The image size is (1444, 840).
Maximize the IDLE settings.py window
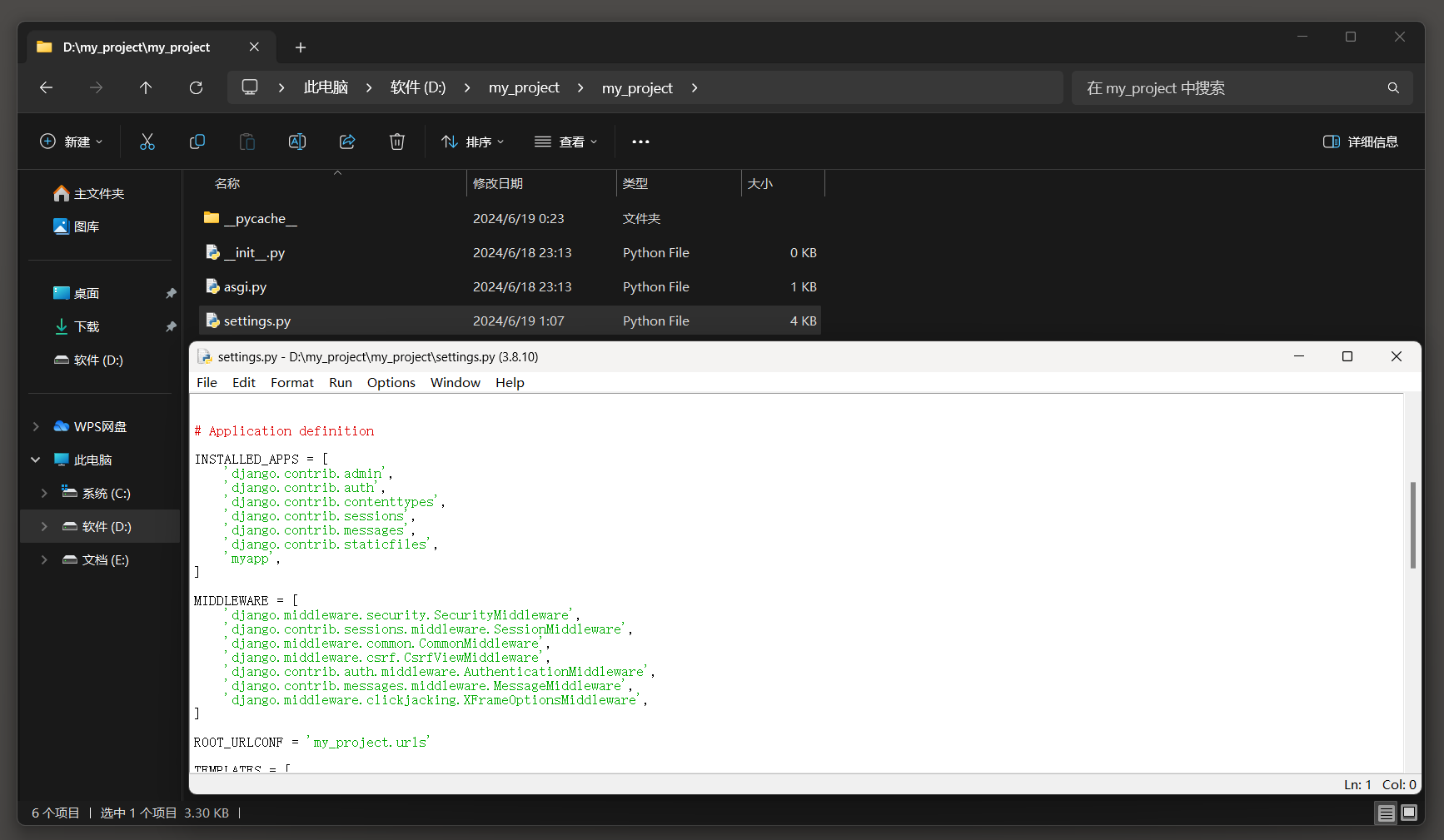click(1347, 356)
